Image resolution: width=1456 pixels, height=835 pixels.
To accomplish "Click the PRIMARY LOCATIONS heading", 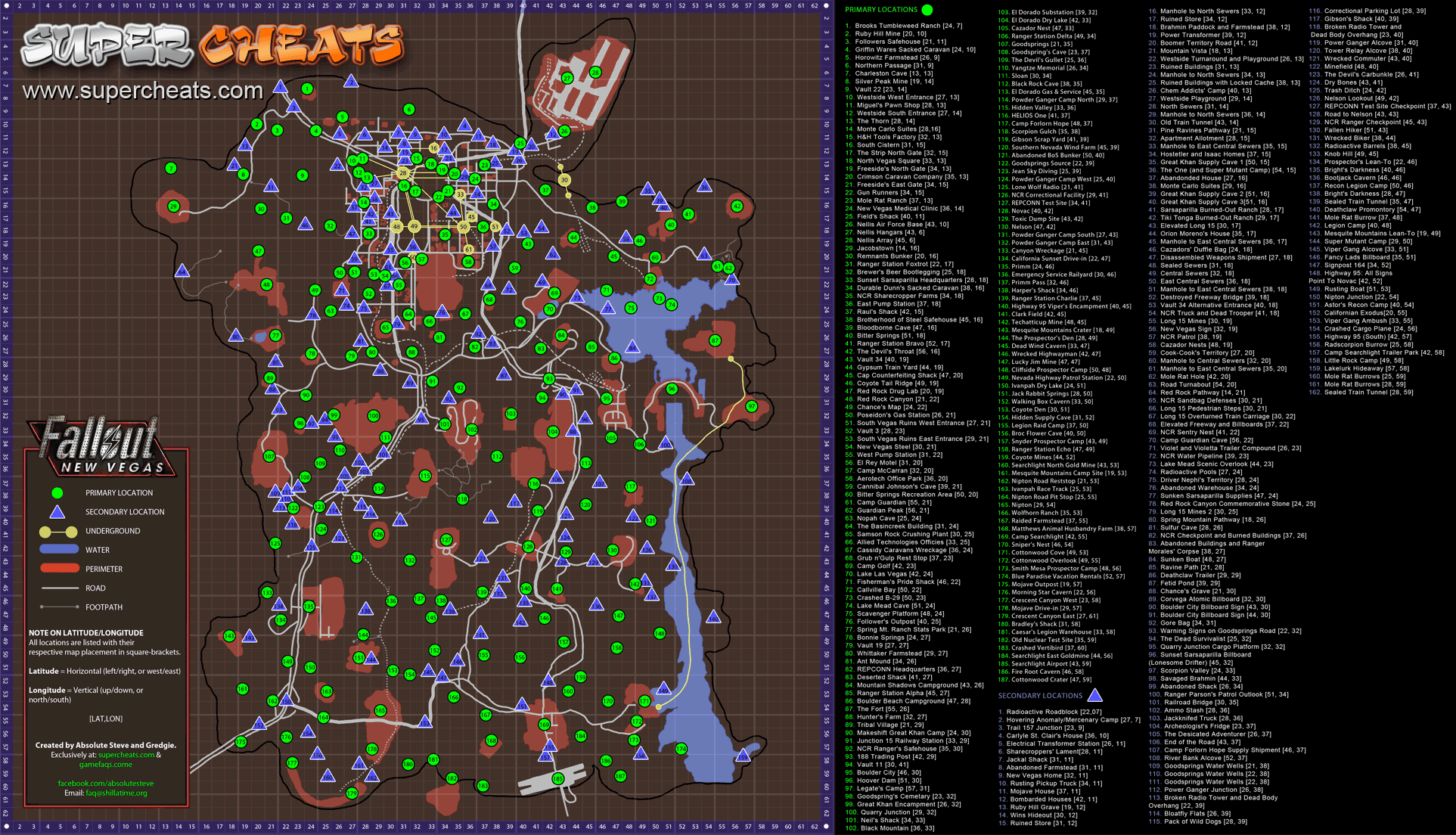I will pyautogui.click(x=881, y=10).
